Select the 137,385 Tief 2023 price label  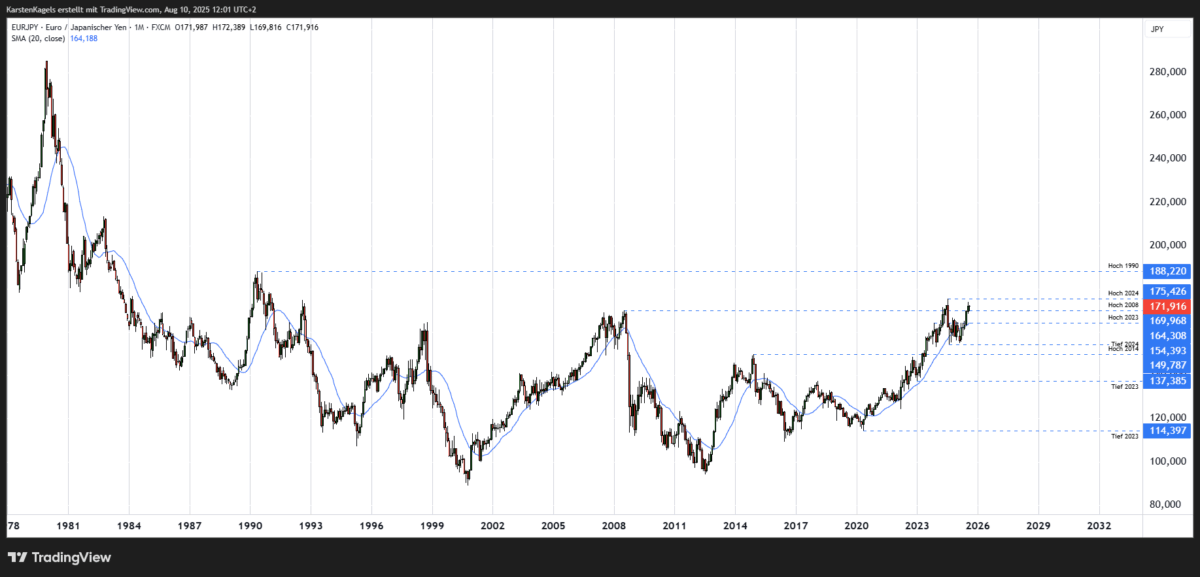point(1166,382)
